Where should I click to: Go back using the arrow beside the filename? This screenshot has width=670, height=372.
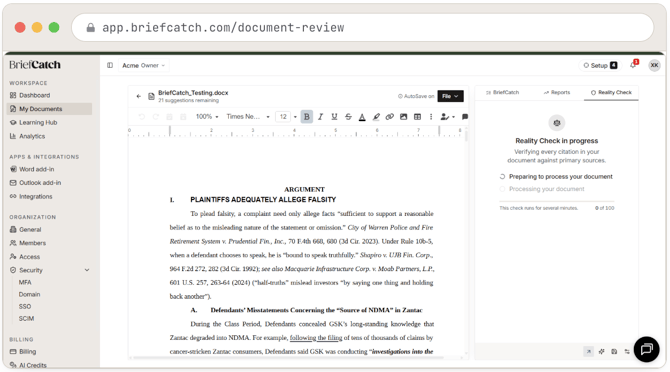[x=138, y=96]
